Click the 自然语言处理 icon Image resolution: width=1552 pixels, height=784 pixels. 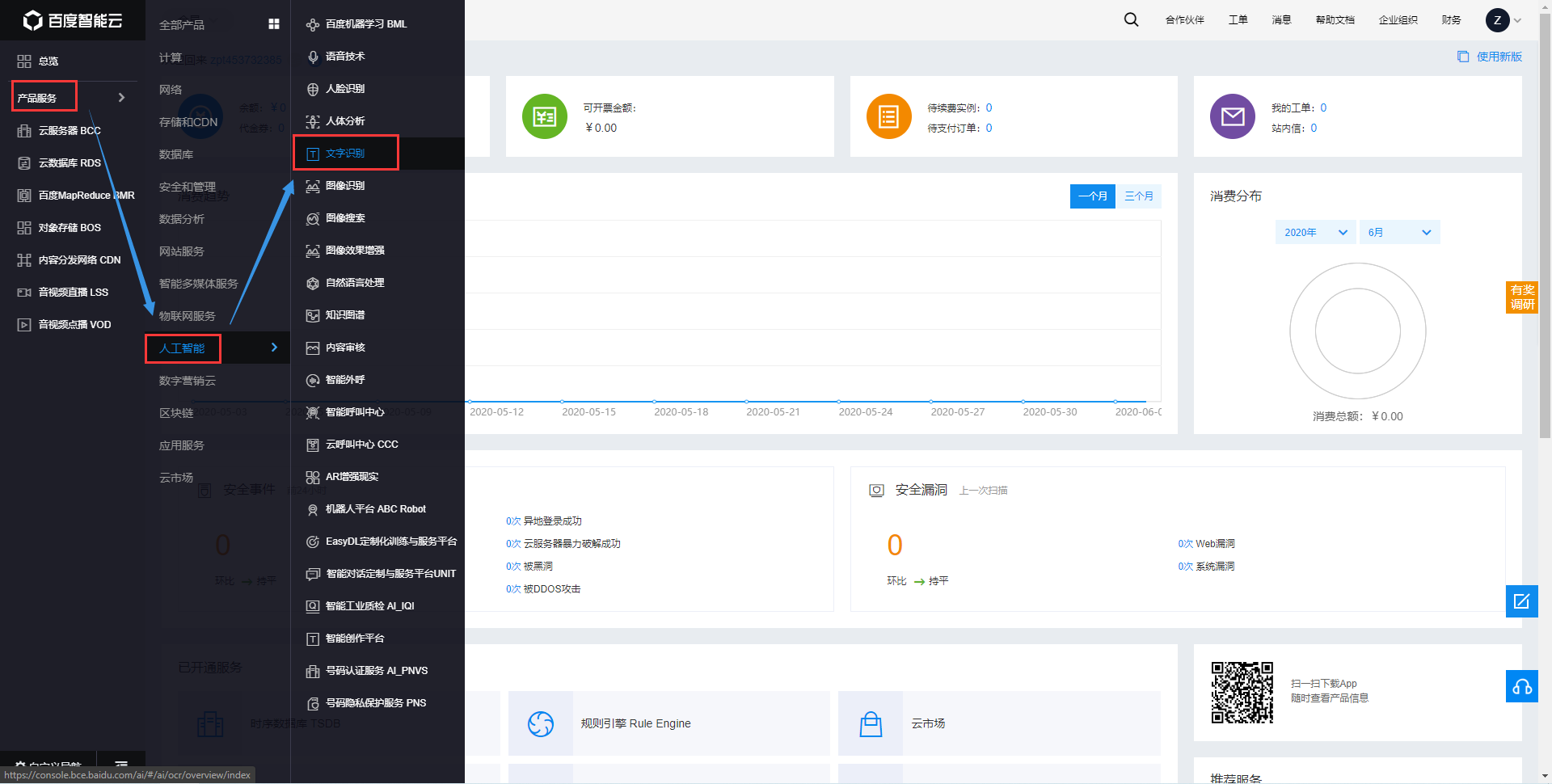point(313,283)
